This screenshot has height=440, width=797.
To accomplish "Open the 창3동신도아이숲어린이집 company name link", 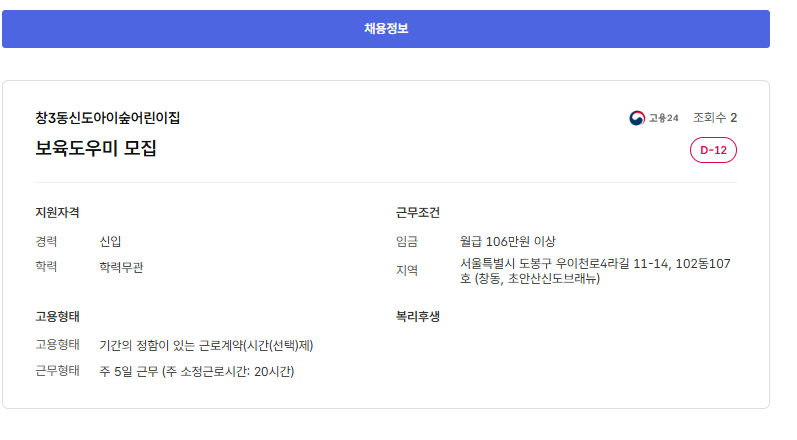I will pyautogui.click(x=108, y=118).
